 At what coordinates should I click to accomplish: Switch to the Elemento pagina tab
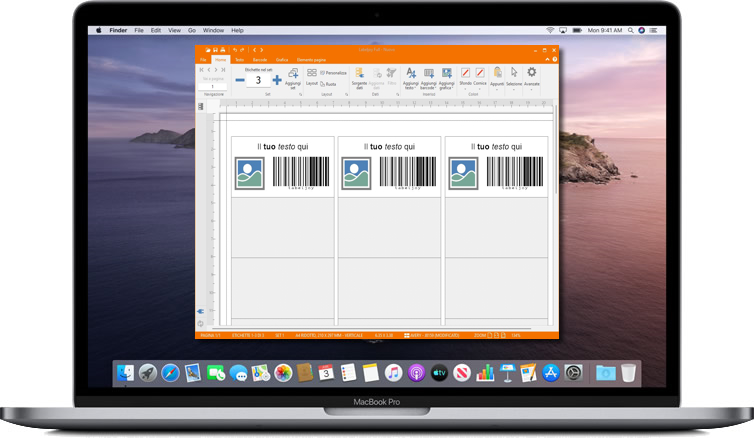[x=311, y=60]
